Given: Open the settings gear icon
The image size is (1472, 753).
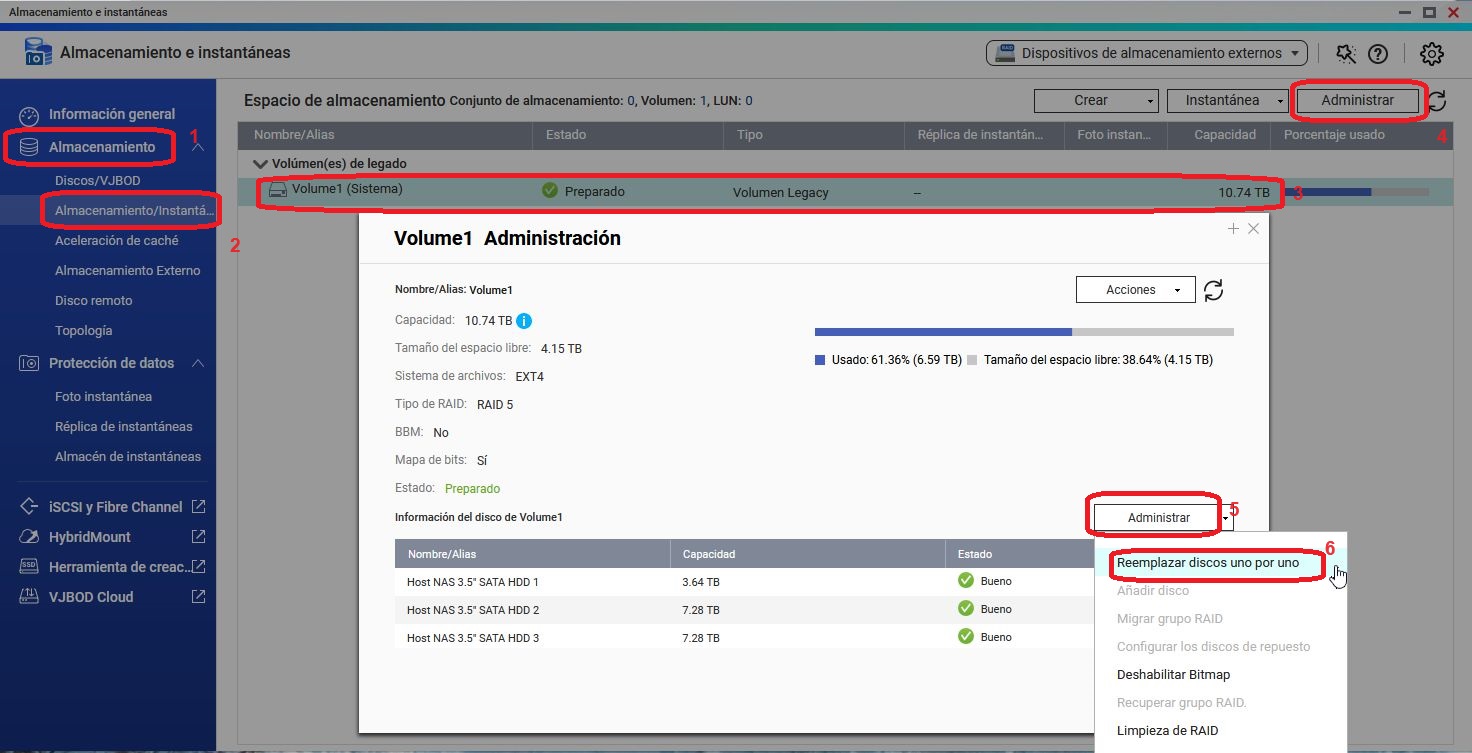Looking at the screenshot, I should [x=1432, y=54].
